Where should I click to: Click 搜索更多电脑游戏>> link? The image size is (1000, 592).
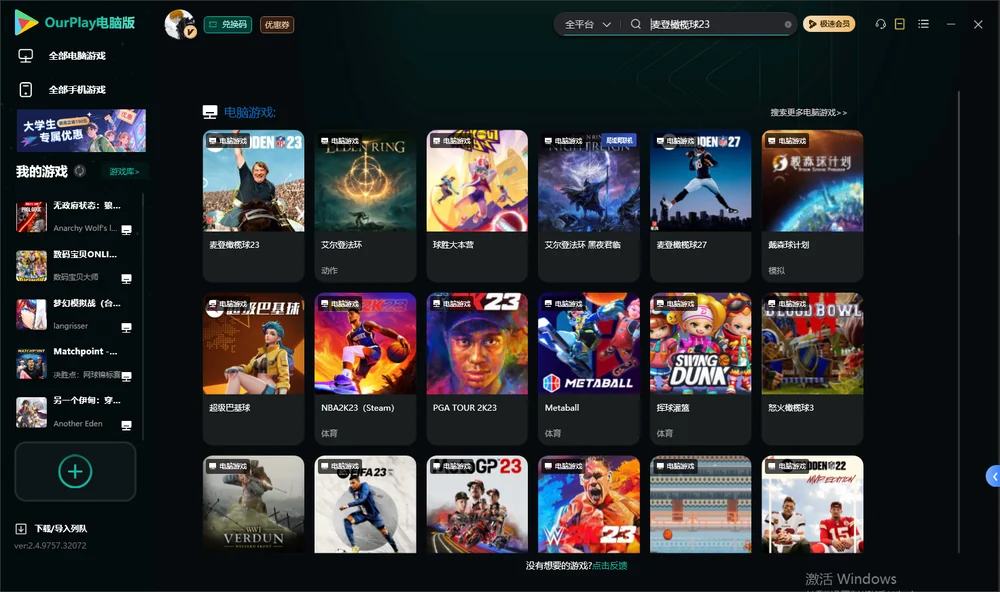point(809,113)
